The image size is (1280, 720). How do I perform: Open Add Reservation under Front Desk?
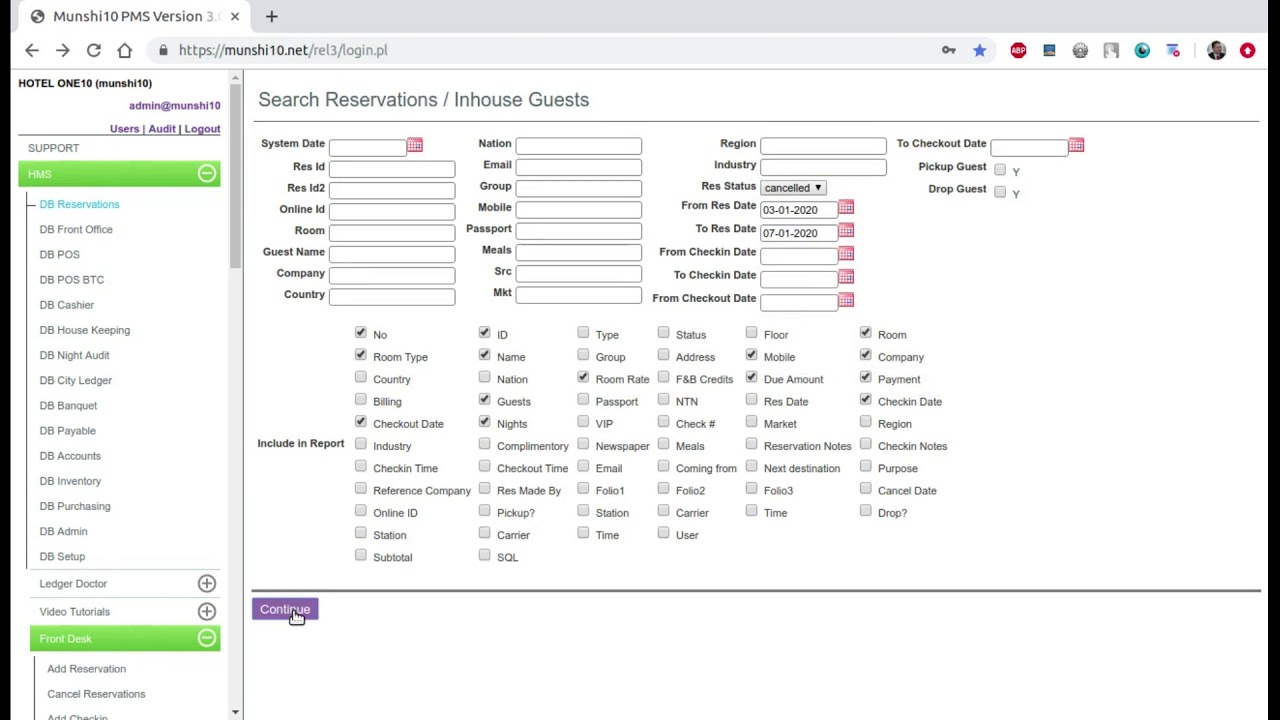(86, 669)
